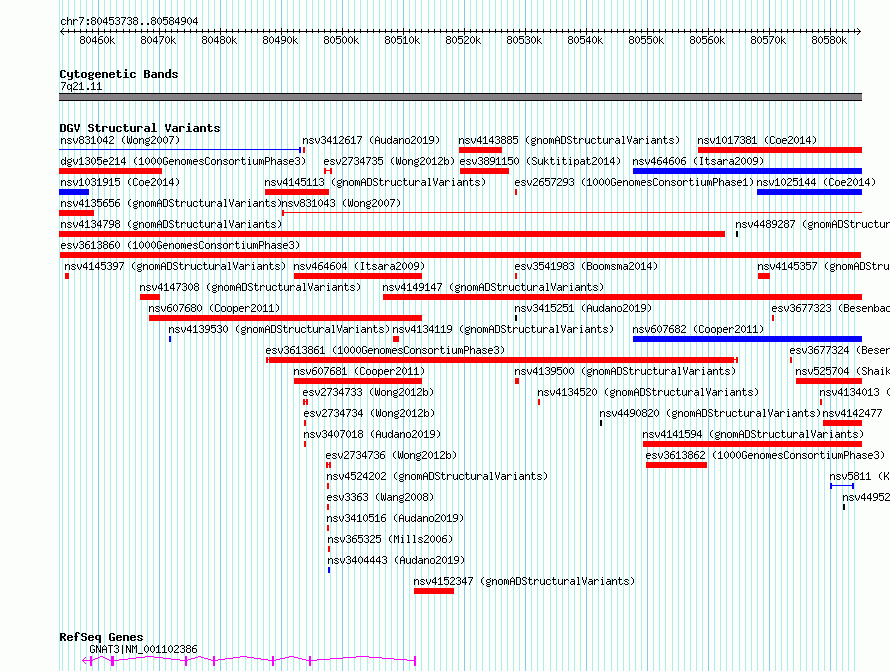This screenshot has width=890, height=671.
Task: Click nsv607680 (Cooper2011) label
Action: (x=215, y=308)
